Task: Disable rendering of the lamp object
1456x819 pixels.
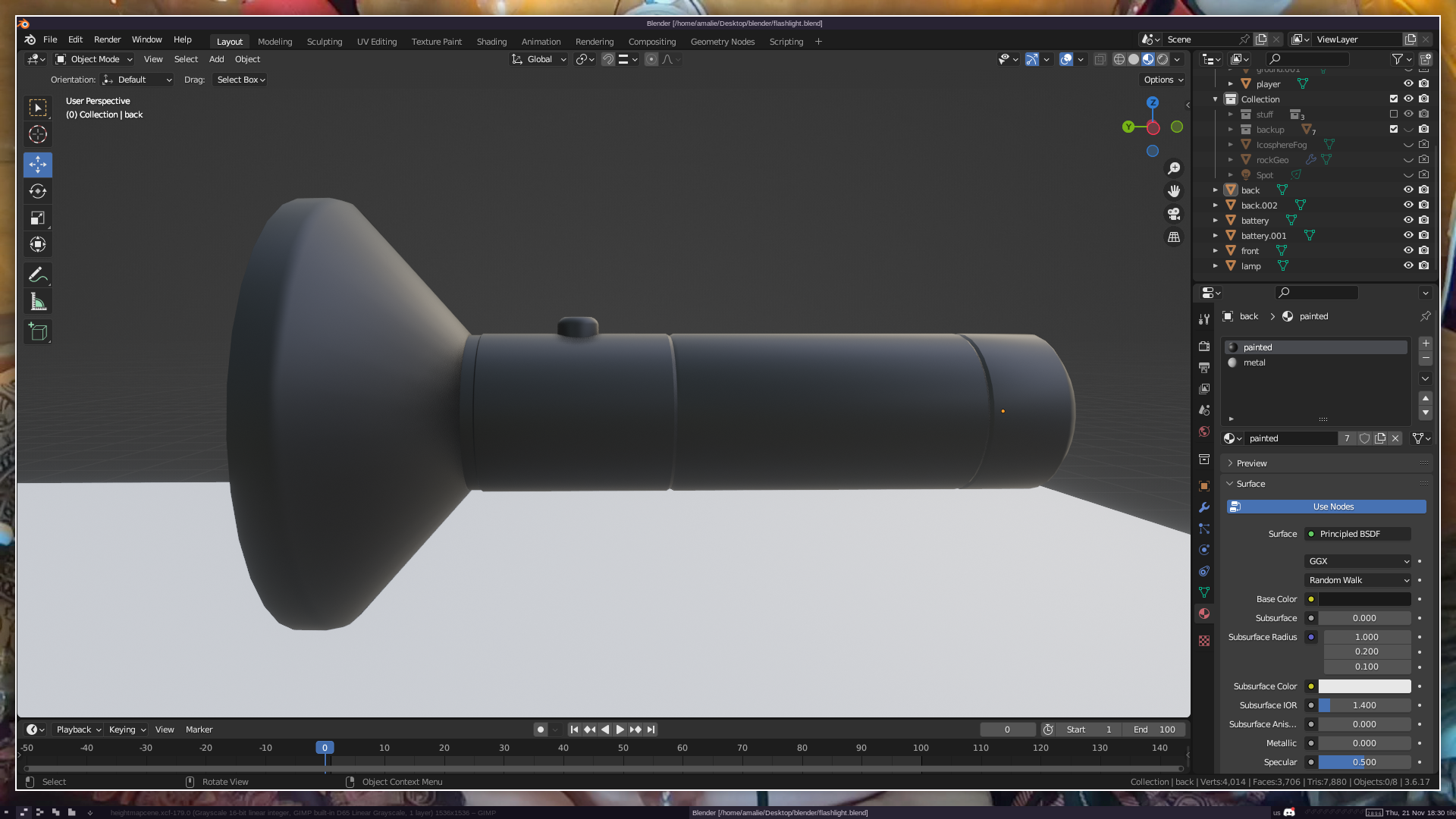Action: [1424, 265]
